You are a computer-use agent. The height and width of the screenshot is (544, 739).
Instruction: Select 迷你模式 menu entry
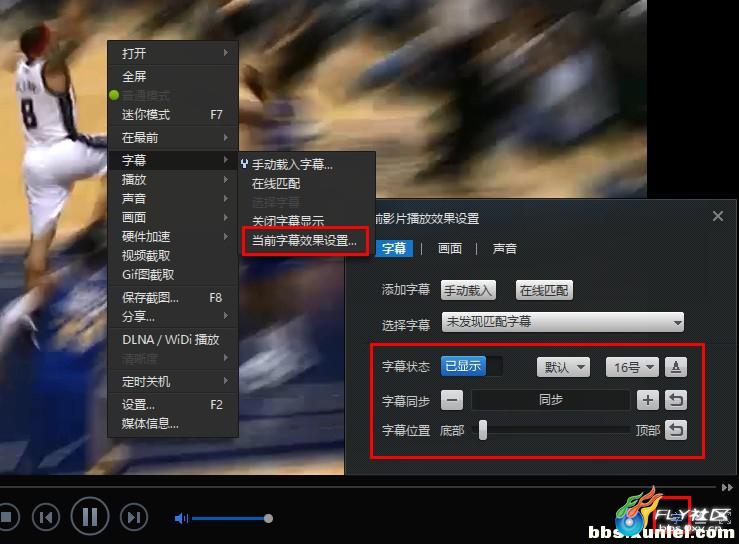coord(173,115)
